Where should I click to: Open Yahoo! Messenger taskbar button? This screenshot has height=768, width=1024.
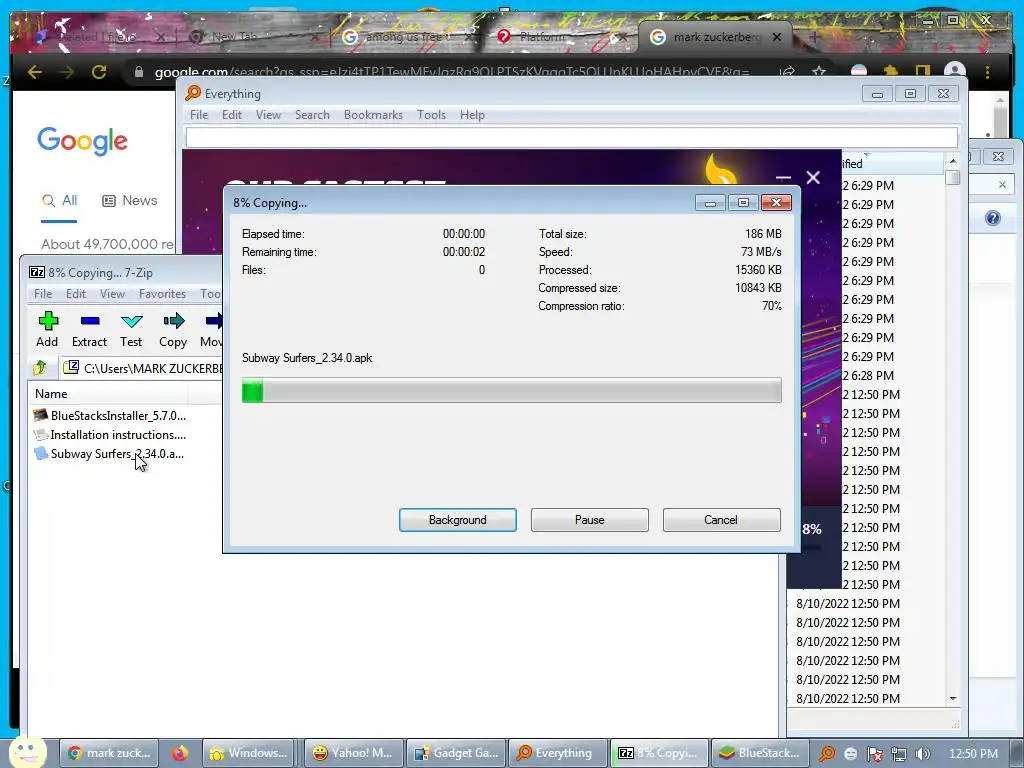tap(353, 753)
